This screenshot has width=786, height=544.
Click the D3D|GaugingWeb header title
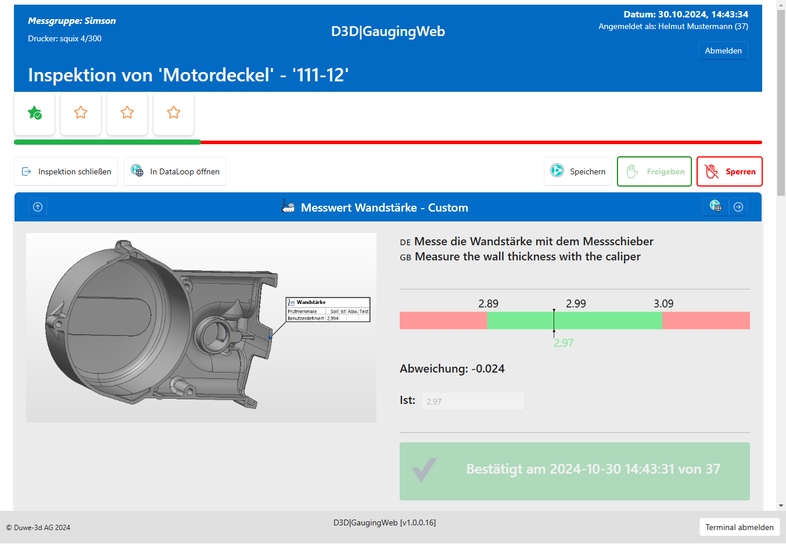[x=388, y=32]
